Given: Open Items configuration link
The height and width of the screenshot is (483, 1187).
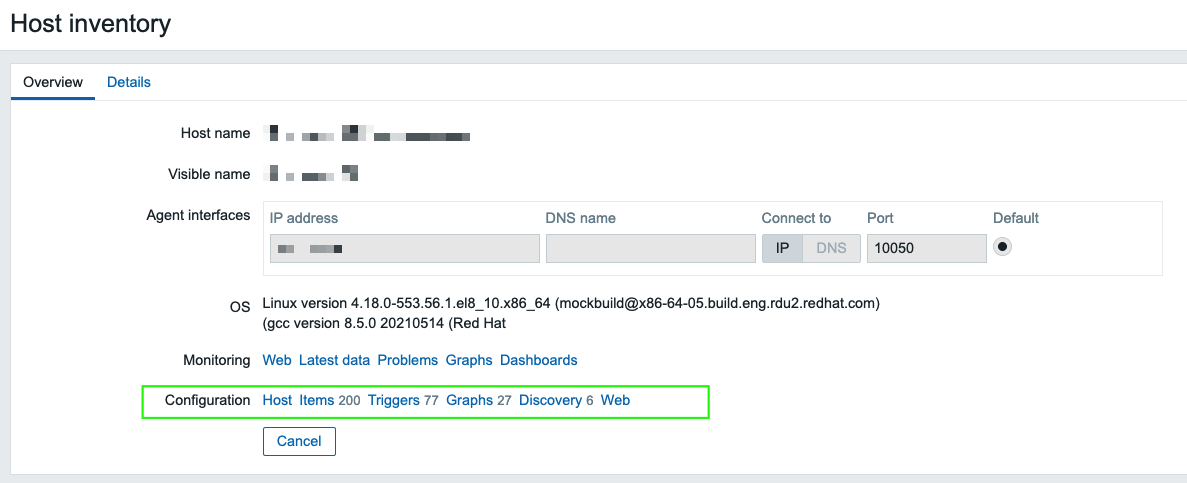Looking at the screenshot, I should pyautogui.click(x=316, y=400).
